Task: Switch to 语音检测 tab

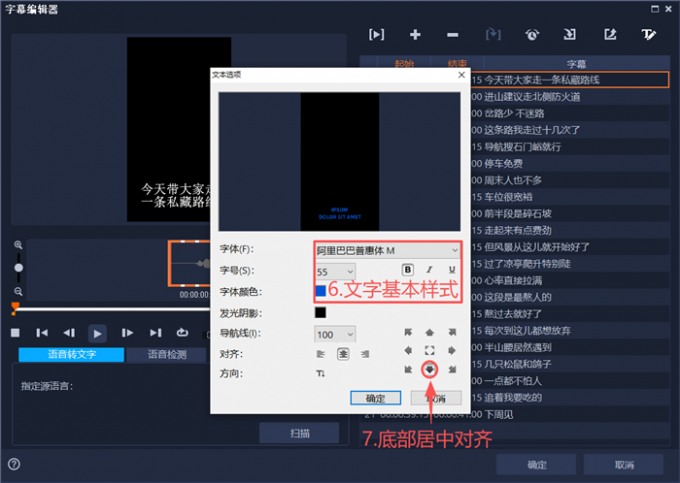Action: point(167,354)
